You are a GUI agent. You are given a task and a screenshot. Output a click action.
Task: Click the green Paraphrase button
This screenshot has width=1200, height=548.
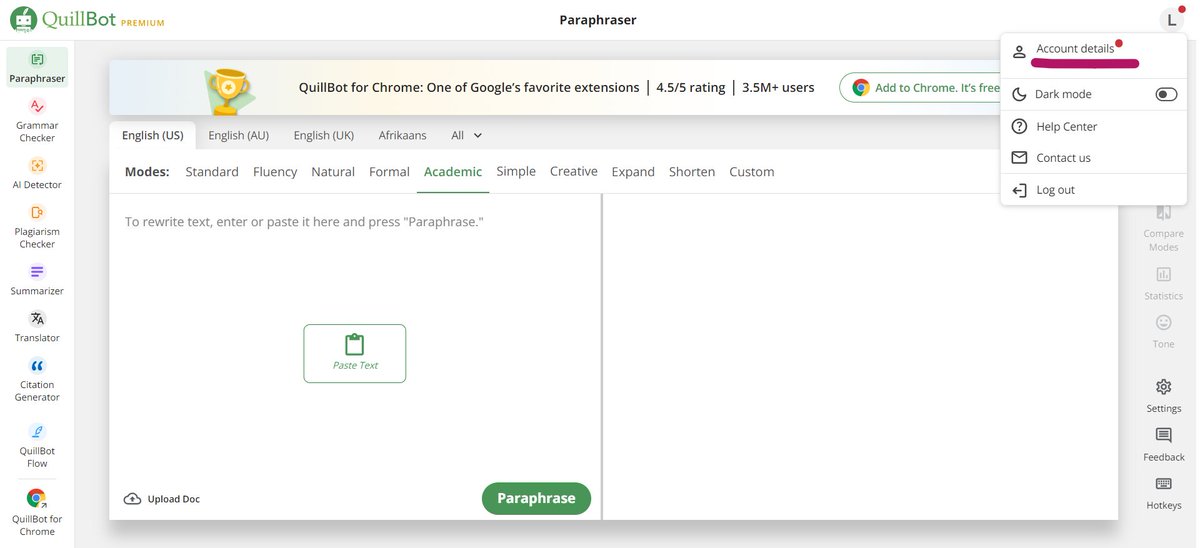coord(536,499)
